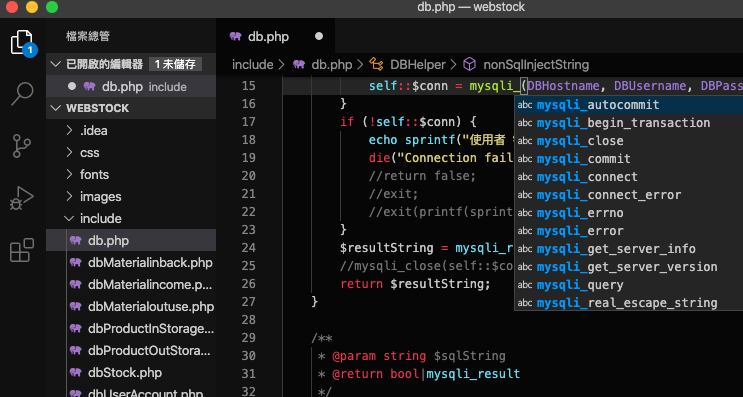
Task: Collapse the open editors section
Action: [x=56, y=64]
